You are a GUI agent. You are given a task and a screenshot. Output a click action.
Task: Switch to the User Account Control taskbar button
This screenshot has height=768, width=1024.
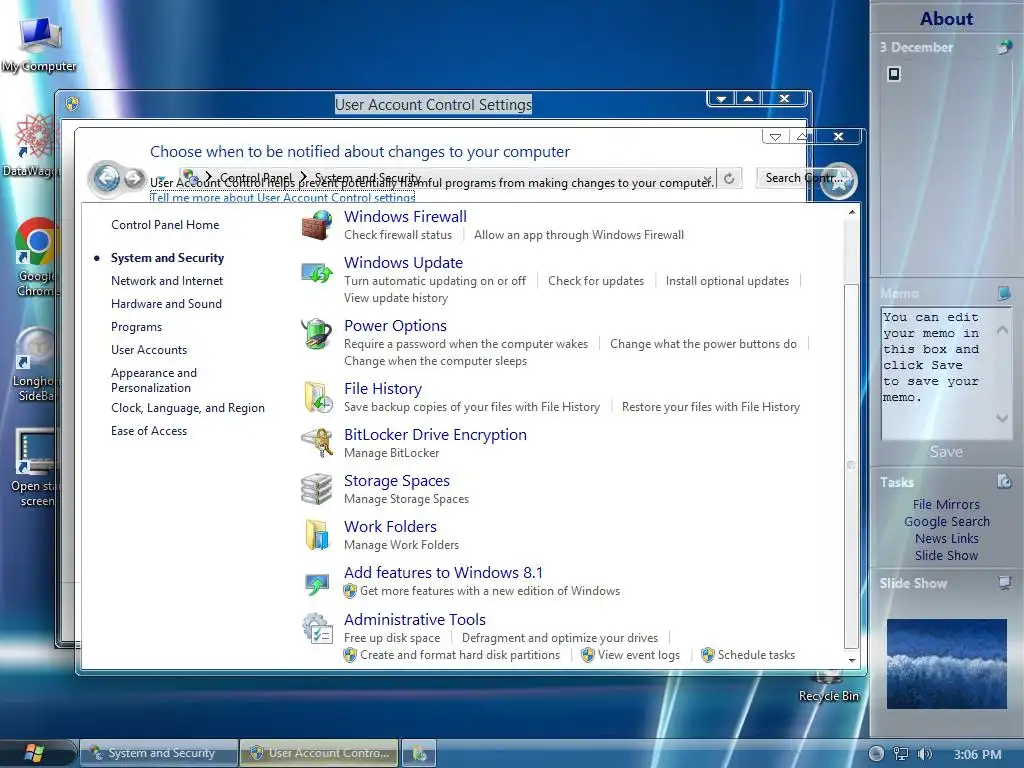pyautogui.click(x=319, y=753)
